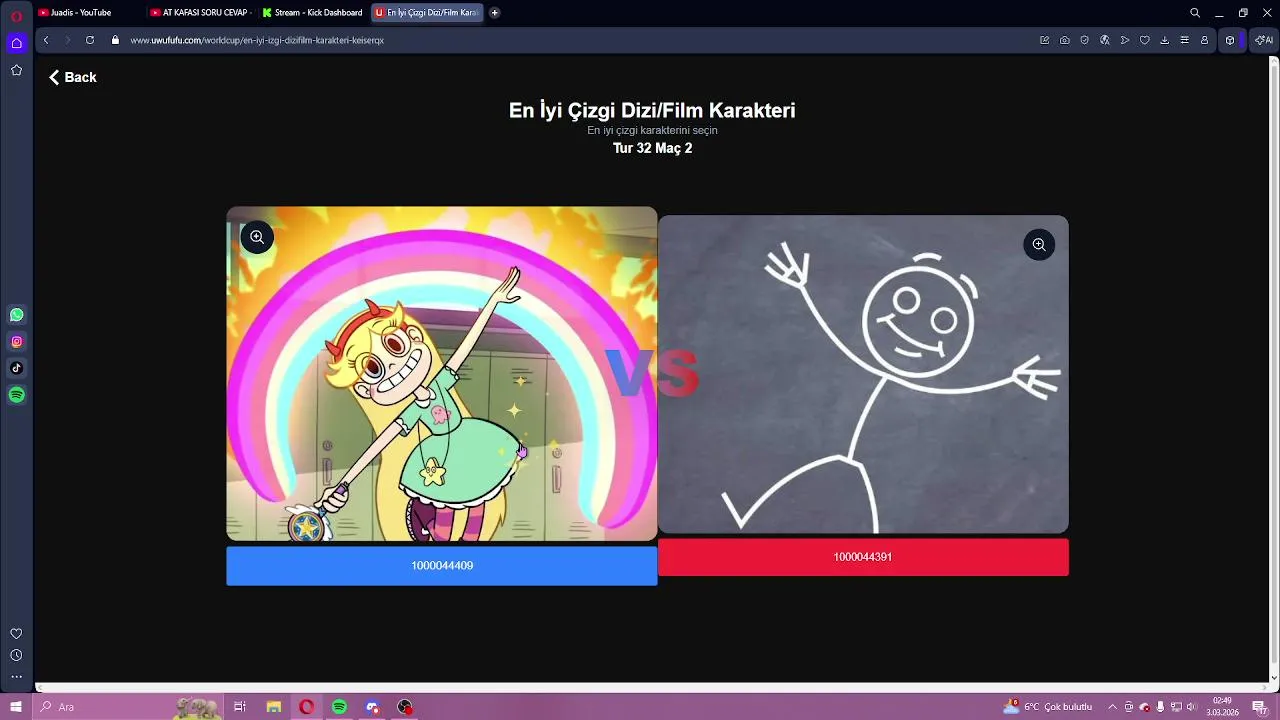1280x720 pixels.
Task: Select the En İyi Çizgi Dizi/Film tab
Action: point(427,13)
